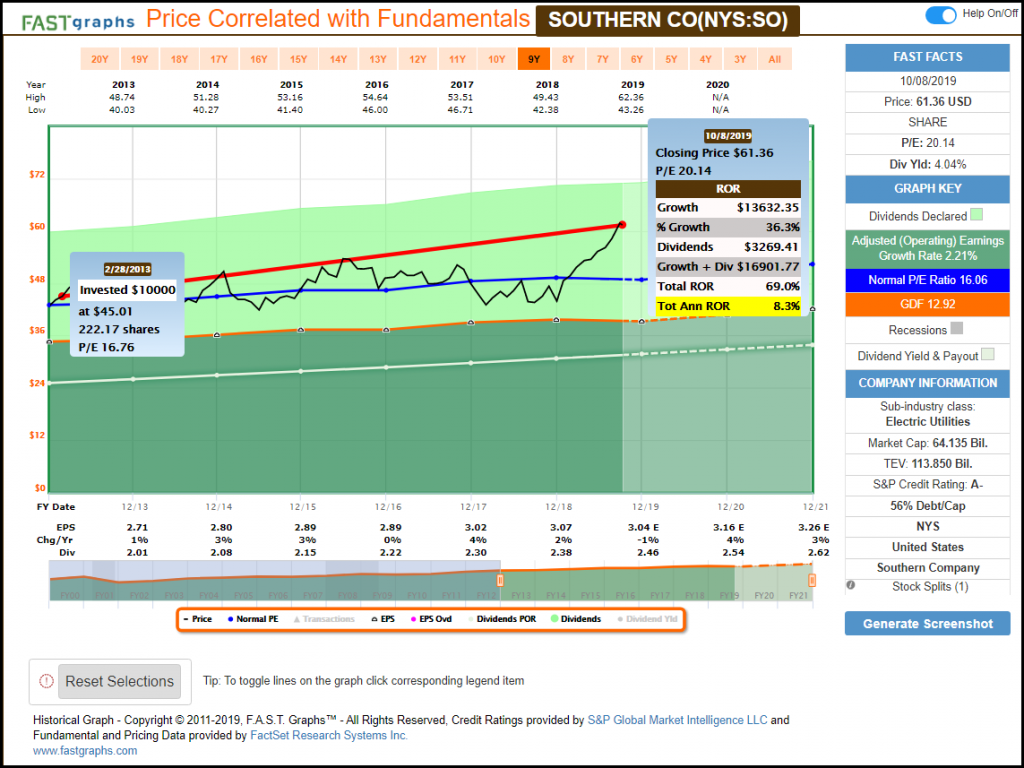Screen dimensions: 1024x768
Task: Hide the EPS line using the legend
Action: (383, 619)
